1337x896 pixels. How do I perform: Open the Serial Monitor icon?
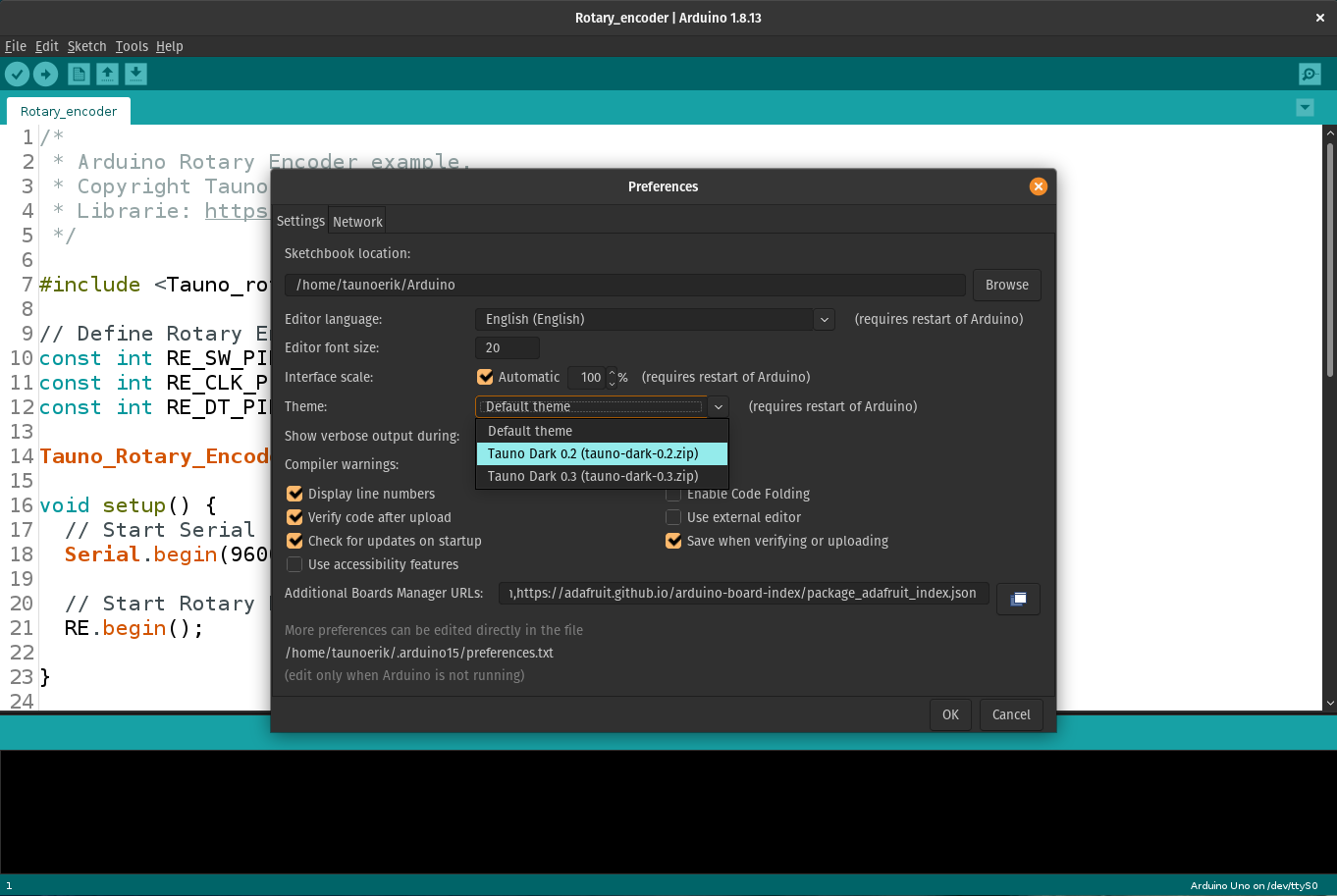click(x=1309, y=74)
